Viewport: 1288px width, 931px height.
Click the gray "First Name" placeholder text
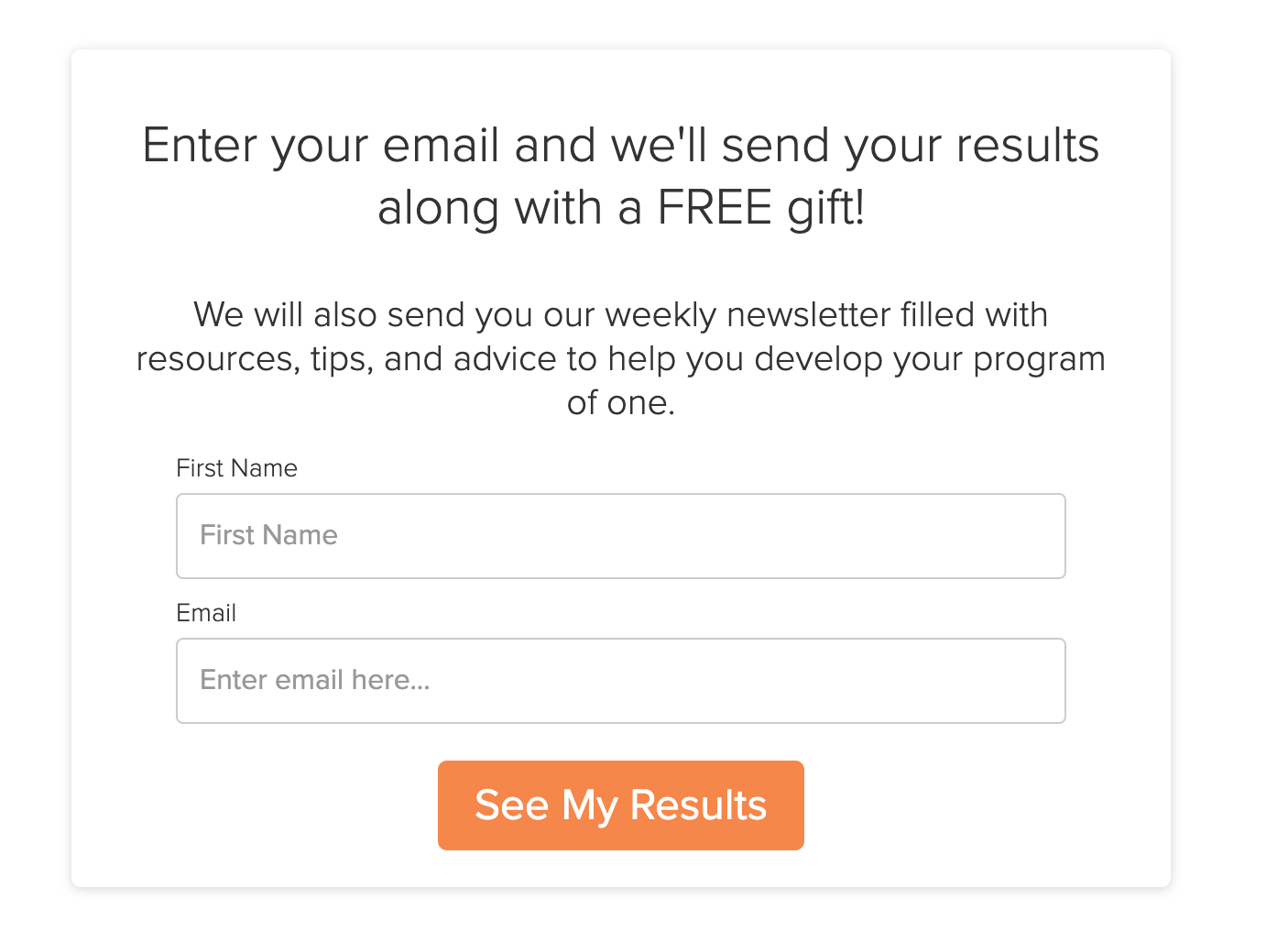pos(268,535)
